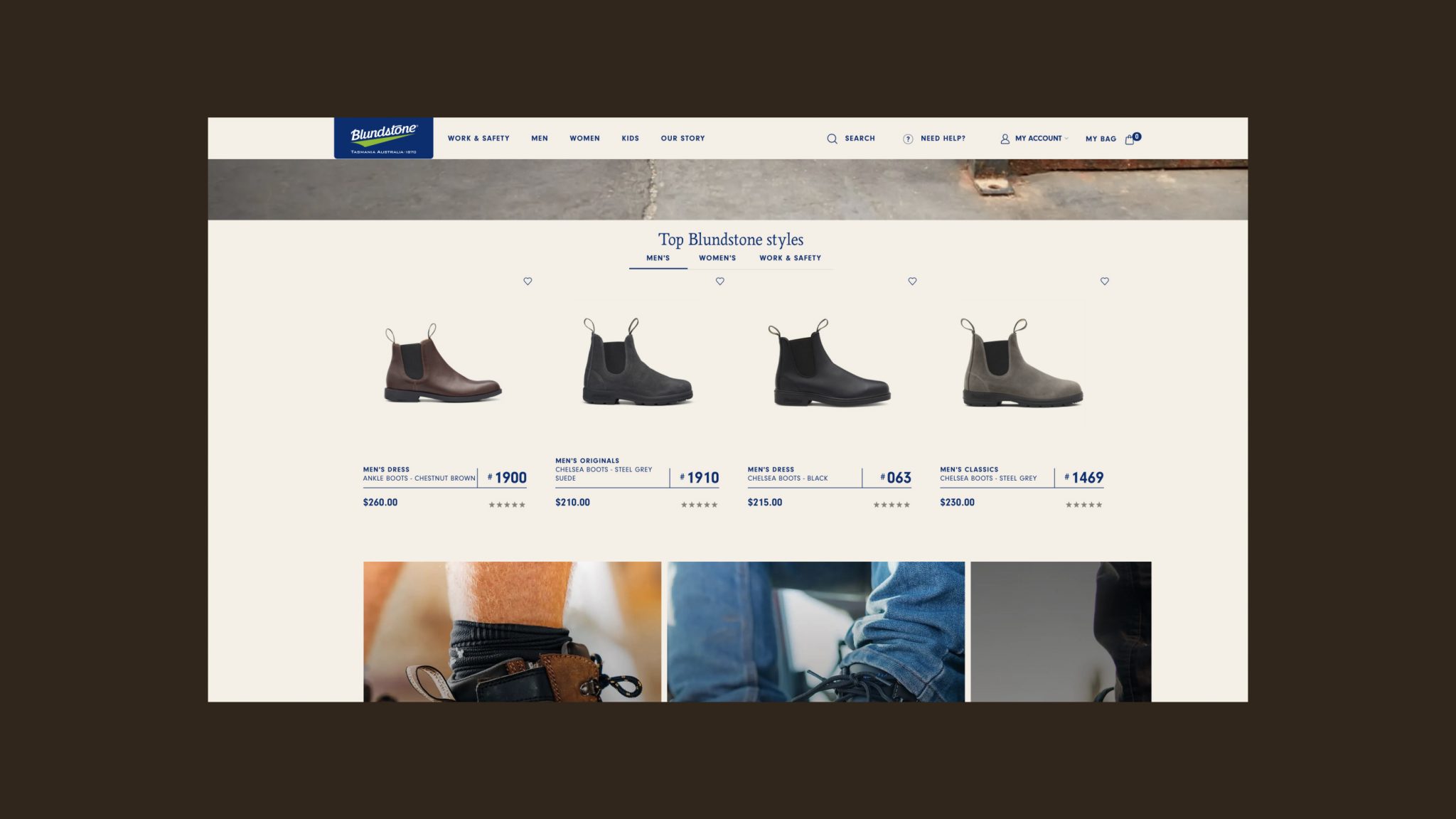Open the shopping bag icon

[1129, 139]
